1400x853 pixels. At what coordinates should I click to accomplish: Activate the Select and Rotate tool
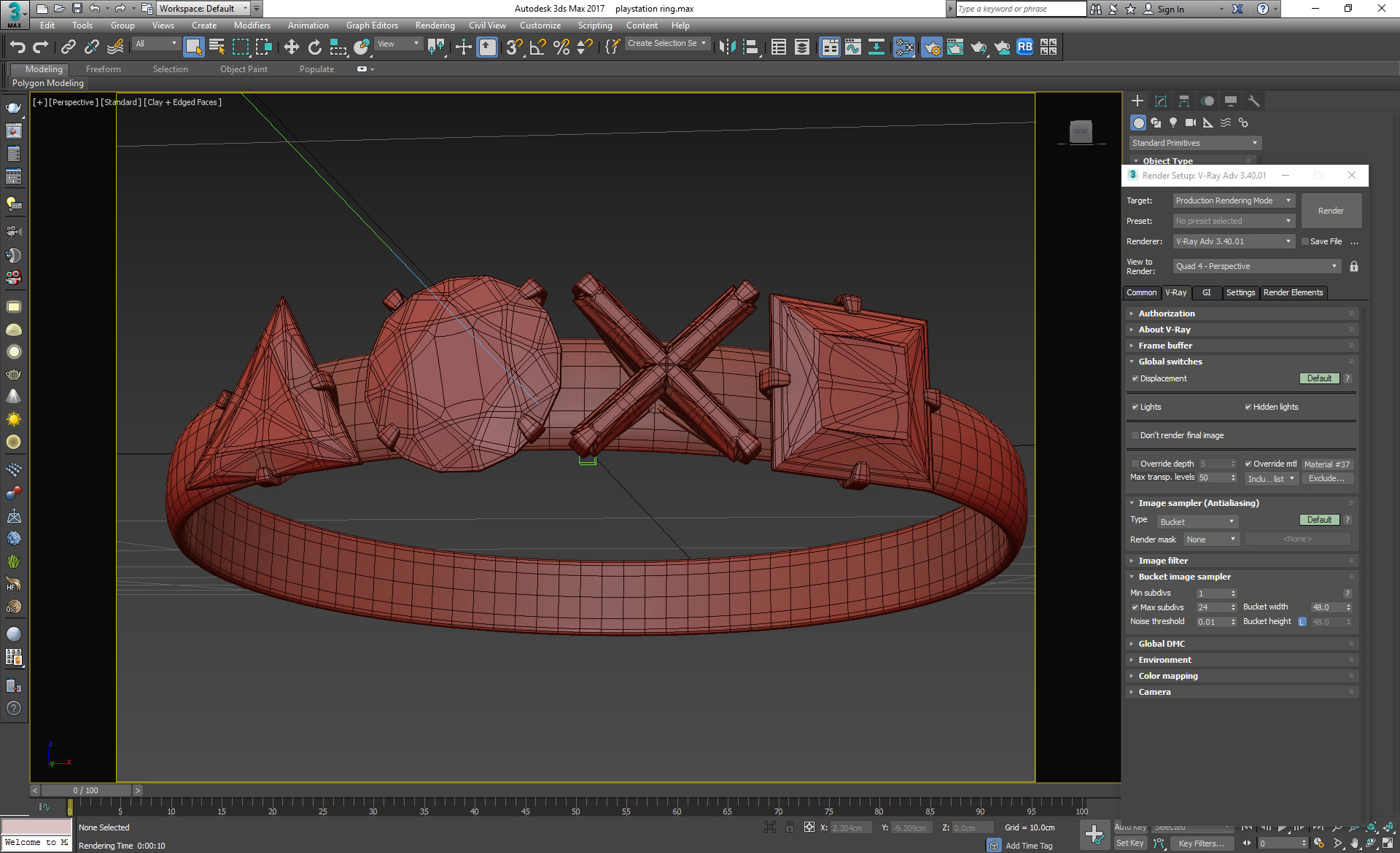coord(315,47)
